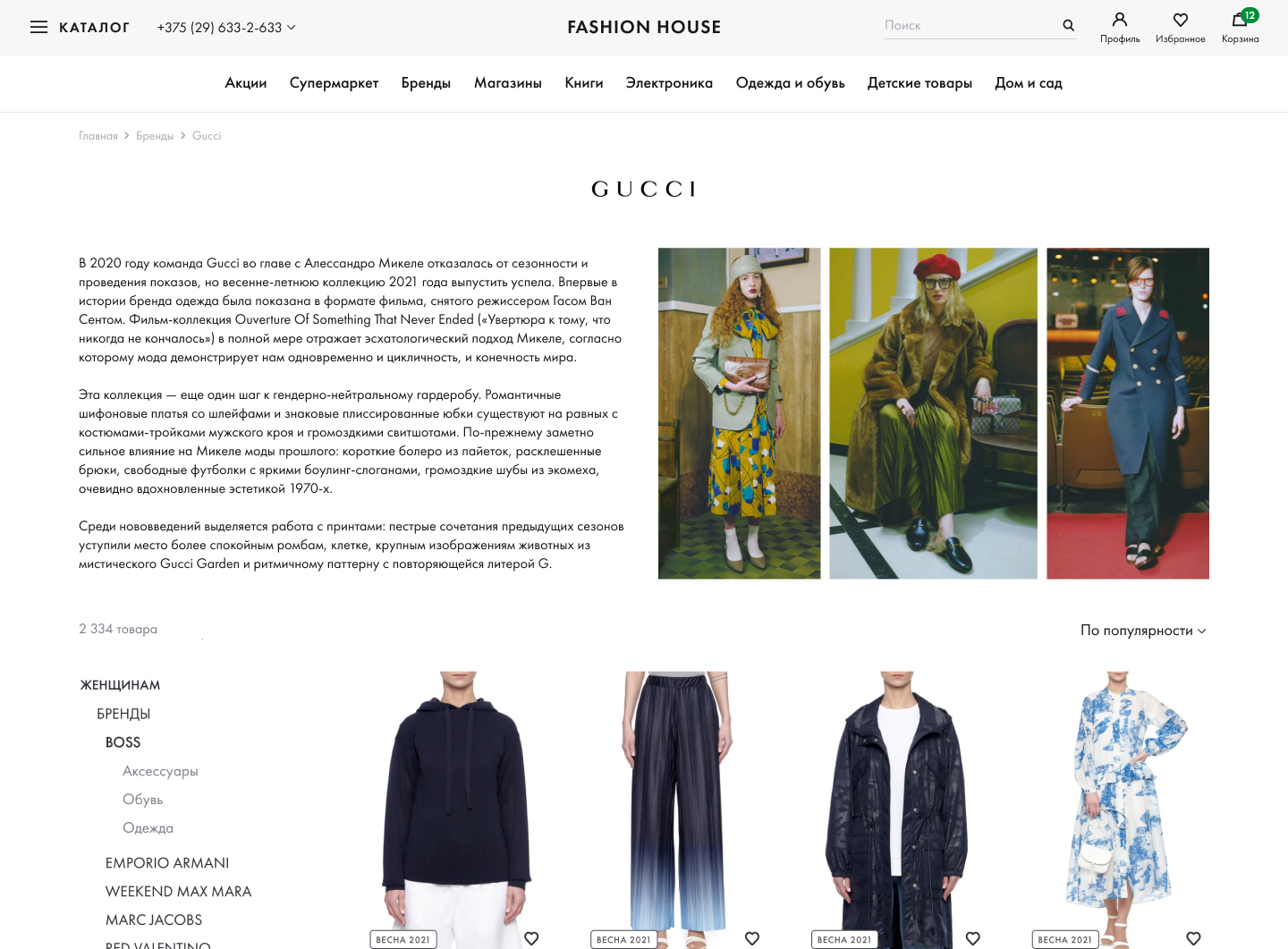Select Аксессуары under BOSS

tap(160, 771)
